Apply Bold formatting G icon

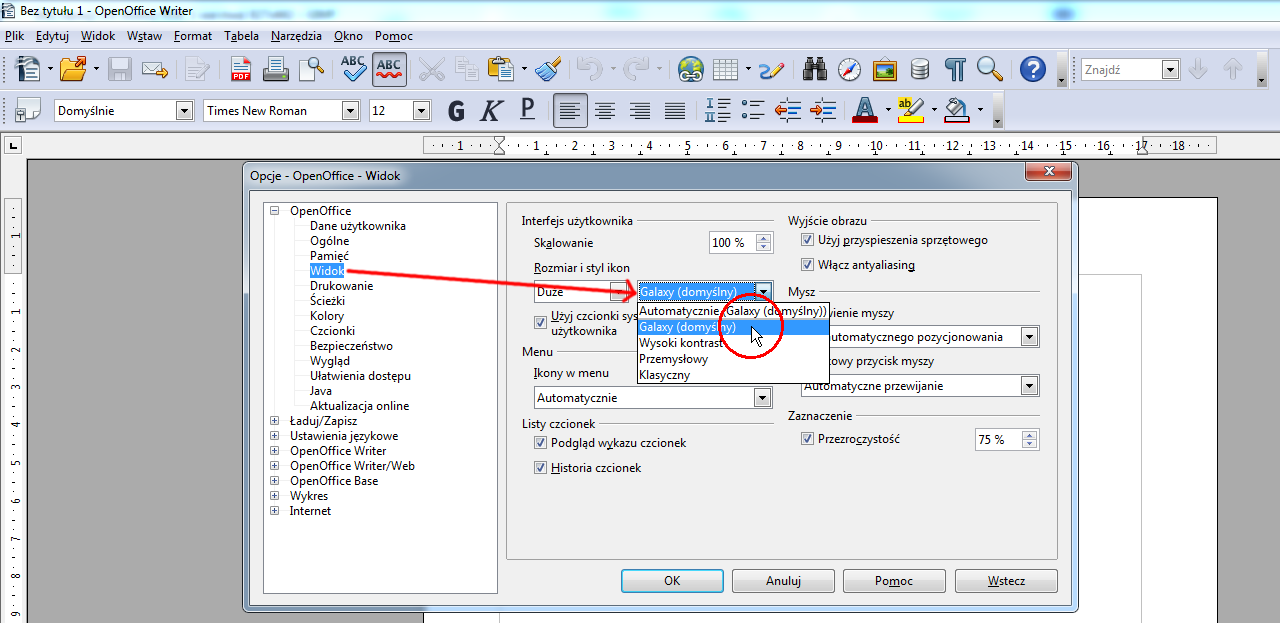[457, 110]
